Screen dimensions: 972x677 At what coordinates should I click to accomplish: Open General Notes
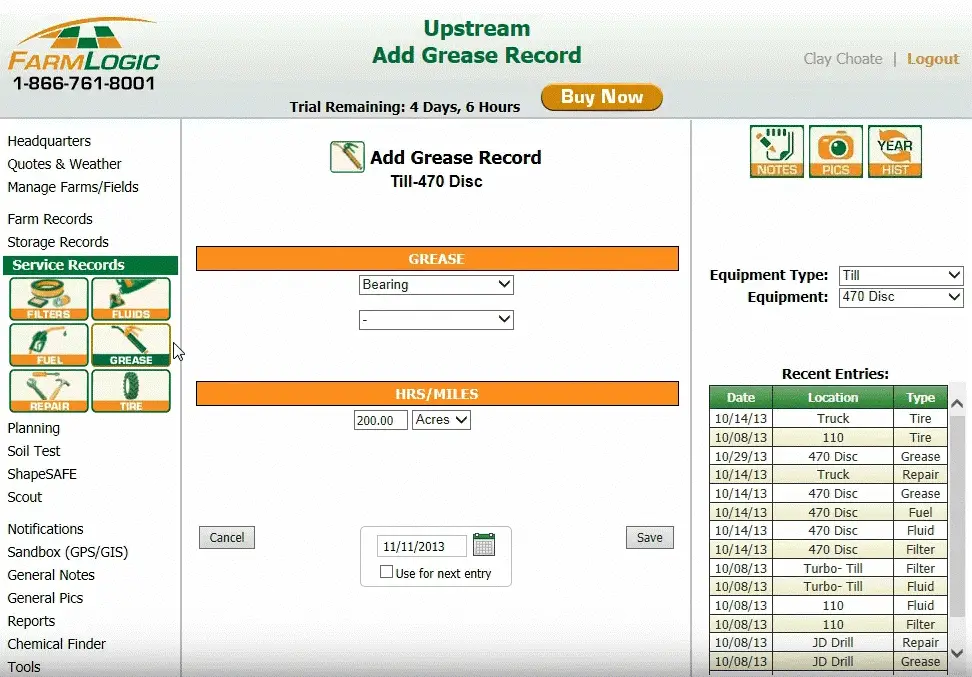pos(51,575)
